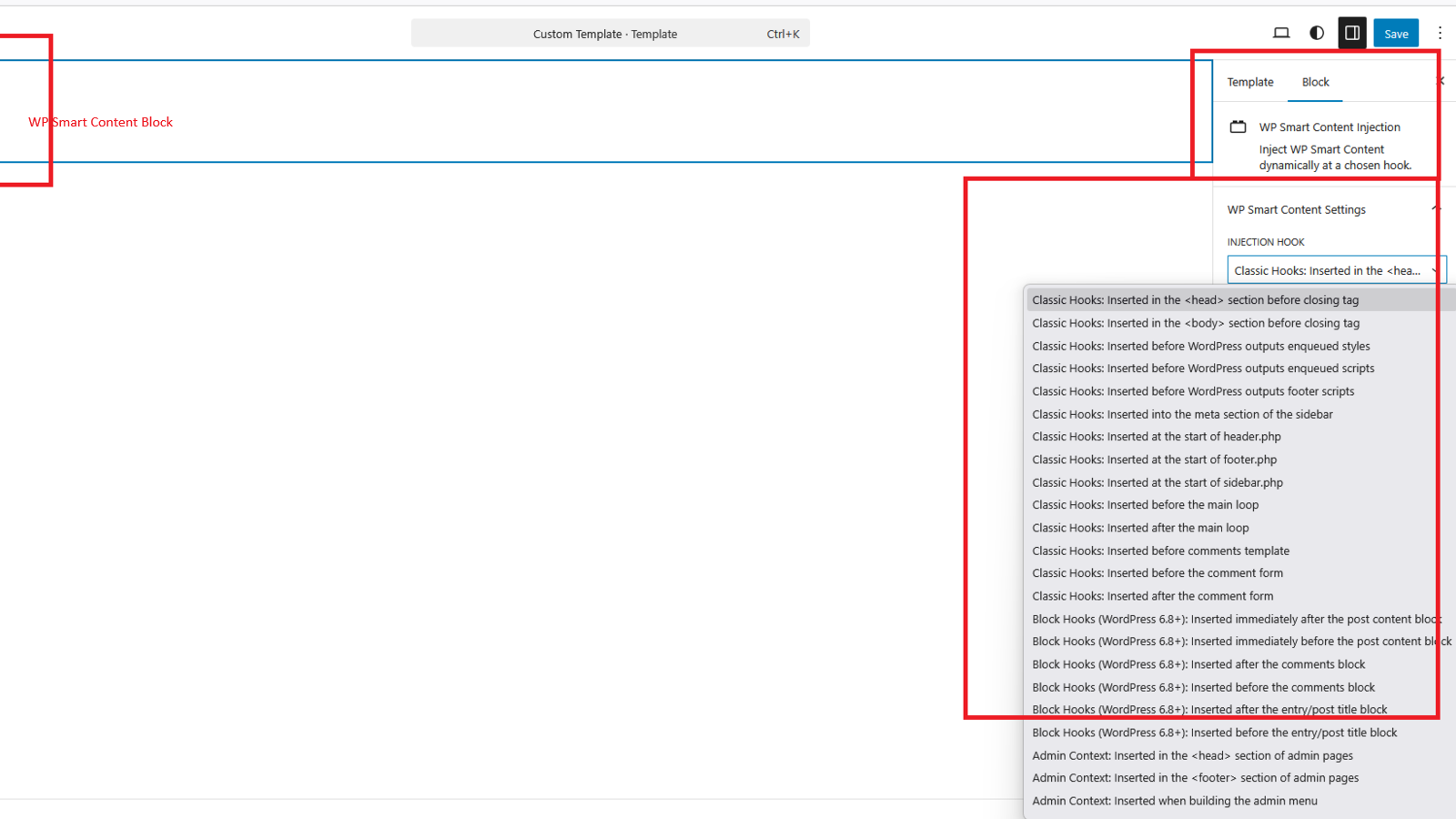Click the light/dark styles contrast icon
This screenshot has width=1456, height=819.
point(1316,33)
